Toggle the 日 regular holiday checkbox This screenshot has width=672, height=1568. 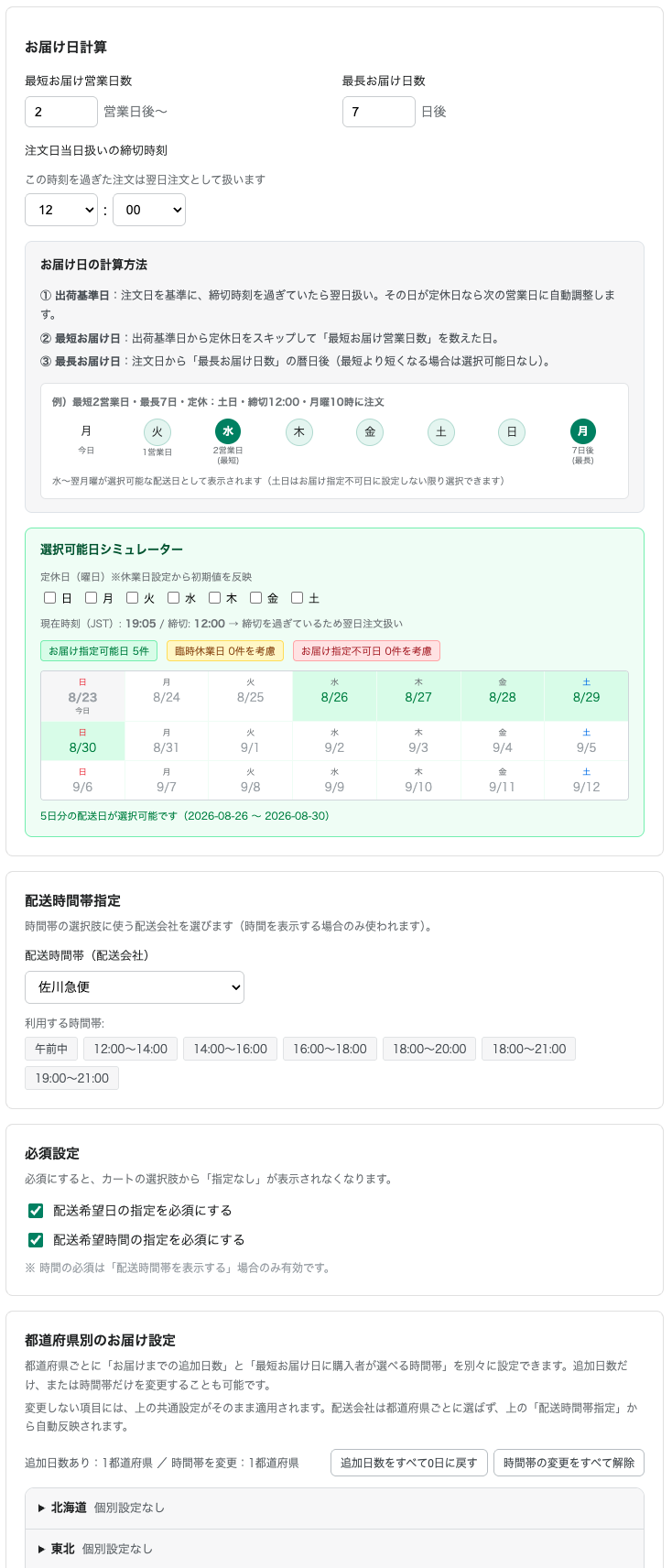click(50, 598)
